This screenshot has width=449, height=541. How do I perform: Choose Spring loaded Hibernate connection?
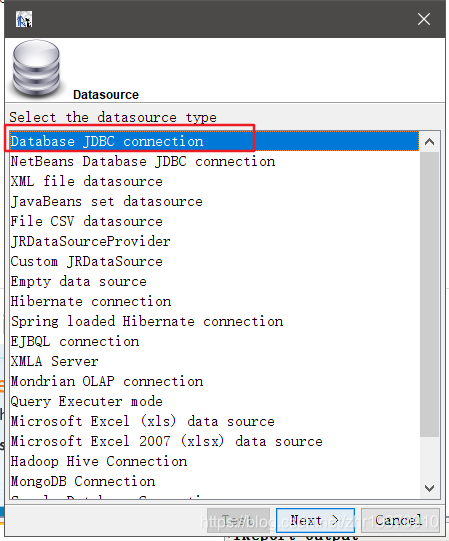pyautogui.click(x=214, y=321)
